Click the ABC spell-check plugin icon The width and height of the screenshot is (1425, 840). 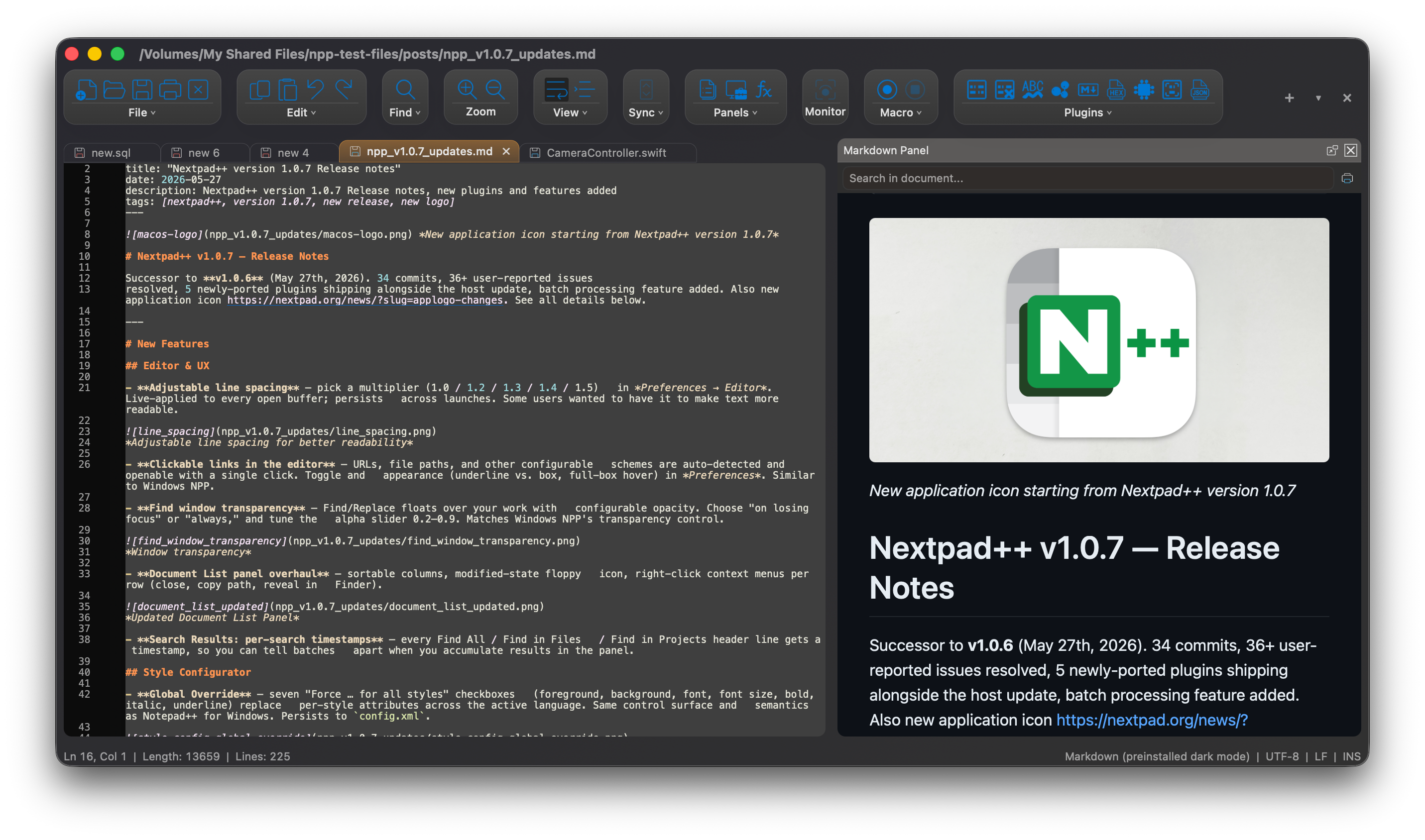(x=1033, y=90)
